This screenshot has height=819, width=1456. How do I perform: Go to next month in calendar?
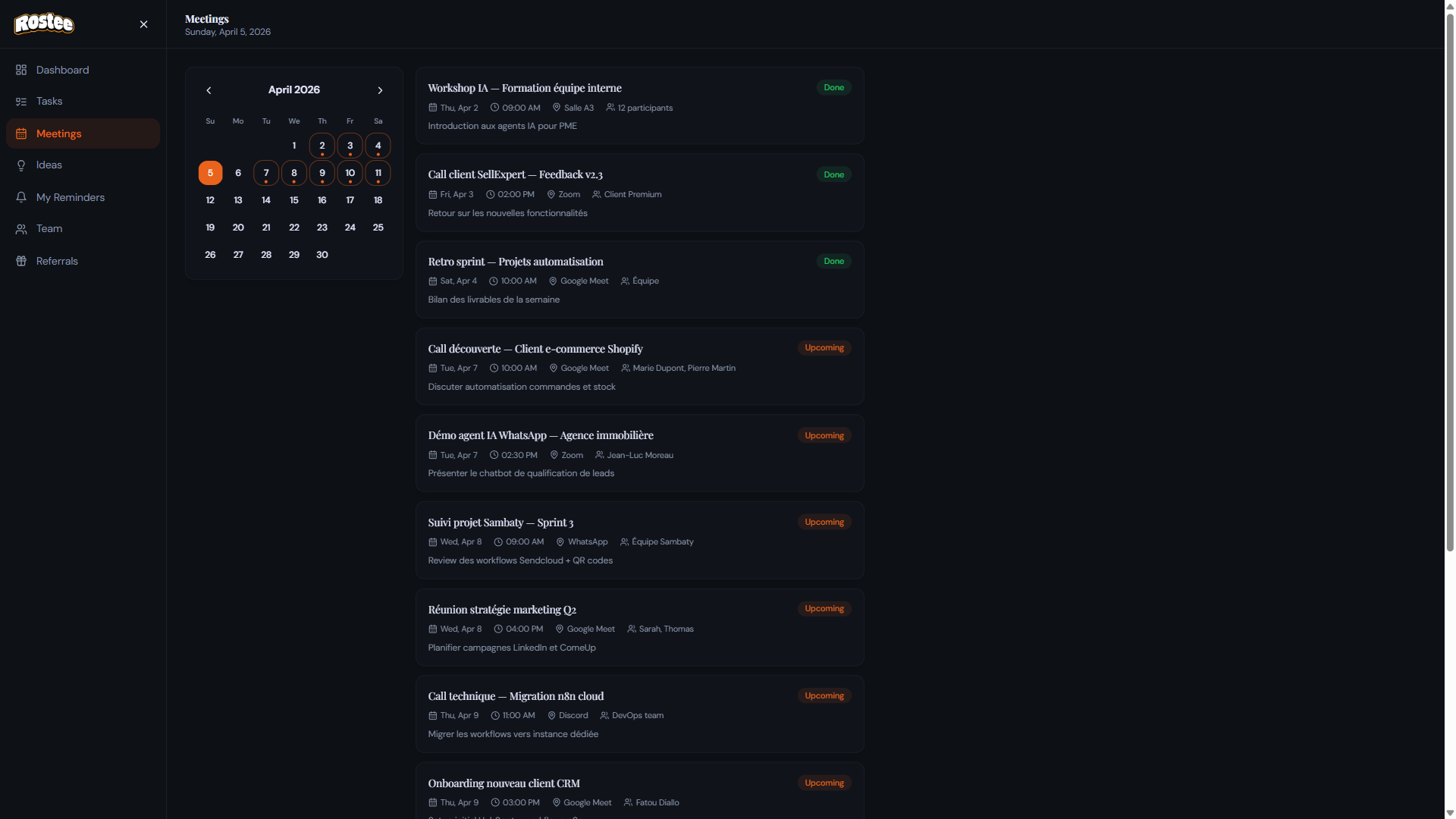point(380,90)
